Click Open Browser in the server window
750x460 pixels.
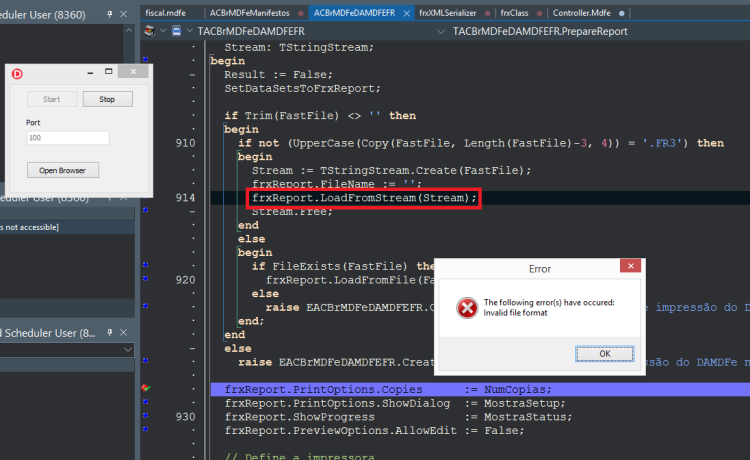coord(63,170)
